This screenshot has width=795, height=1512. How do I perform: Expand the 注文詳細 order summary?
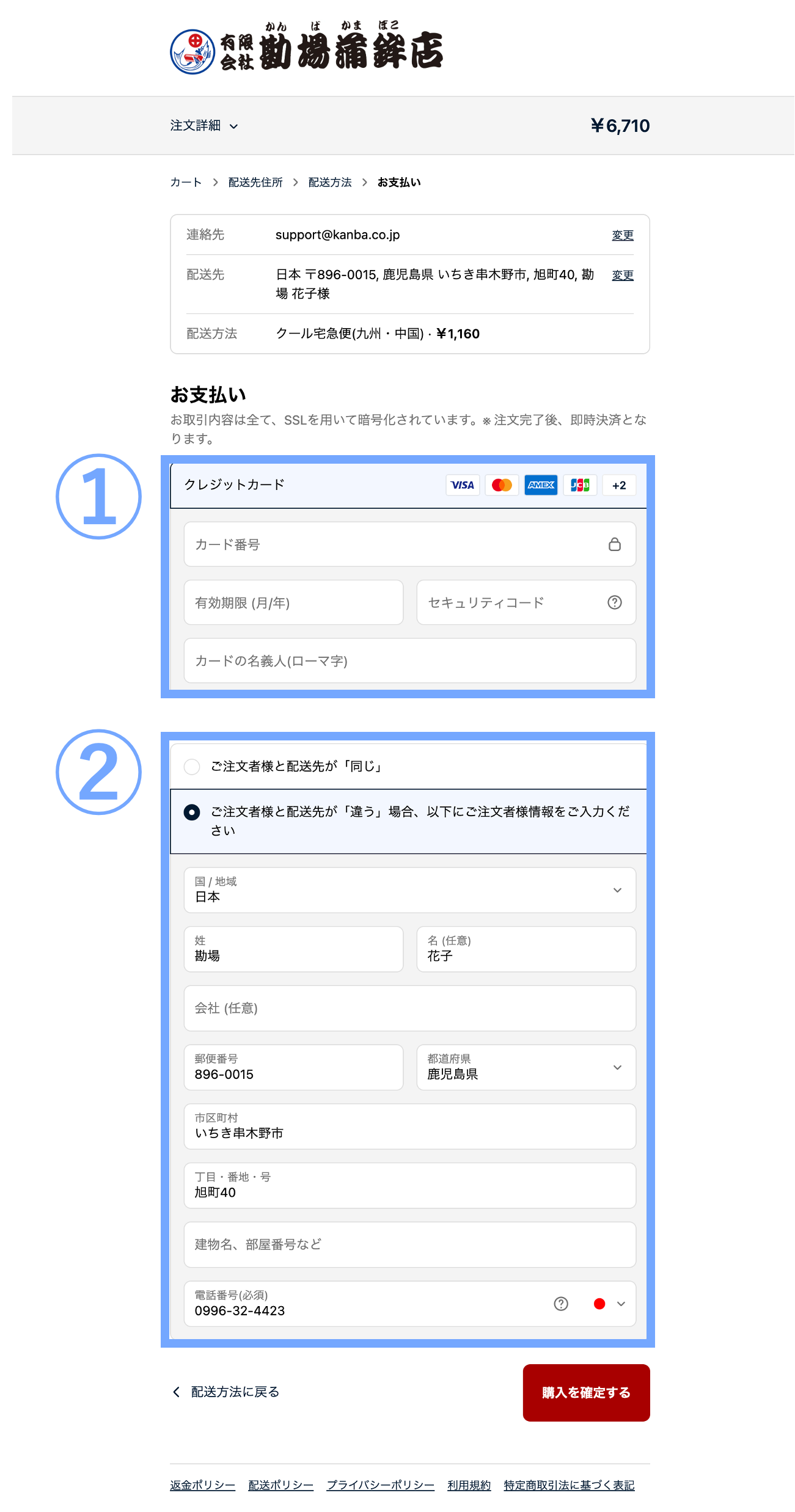pos(204,126)
